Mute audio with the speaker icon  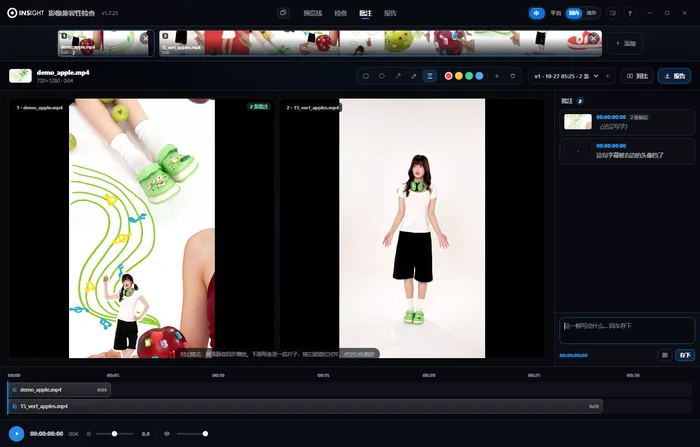[167, 434]
